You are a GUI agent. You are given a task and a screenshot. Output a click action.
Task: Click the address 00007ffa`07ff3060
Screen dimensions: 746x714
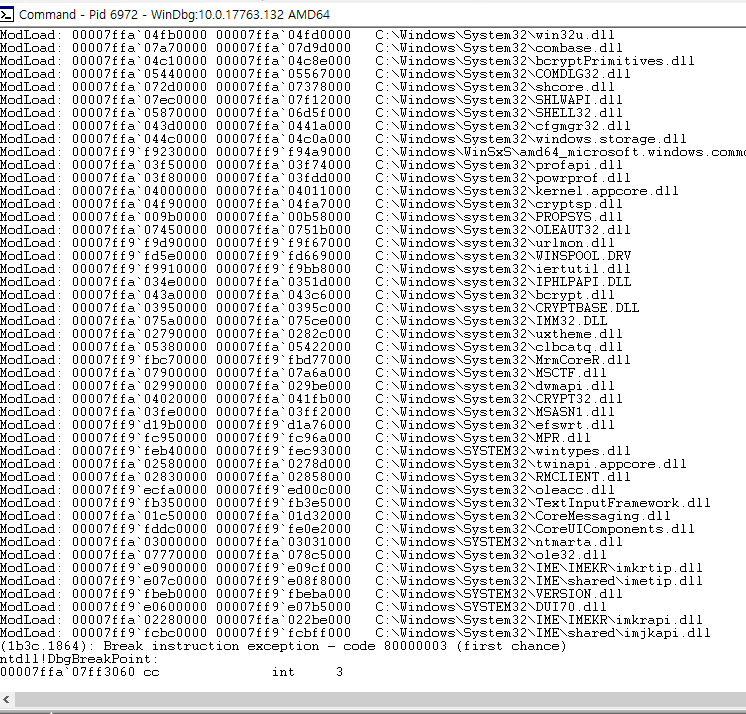pyautogui.click(x=67, y=672)
